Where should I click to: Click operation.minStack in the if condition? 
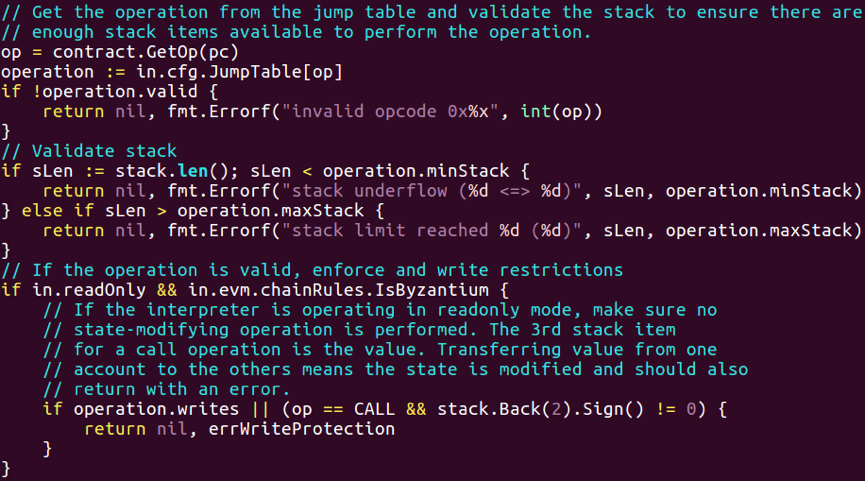pyautogui.click(x=416, y=171)
